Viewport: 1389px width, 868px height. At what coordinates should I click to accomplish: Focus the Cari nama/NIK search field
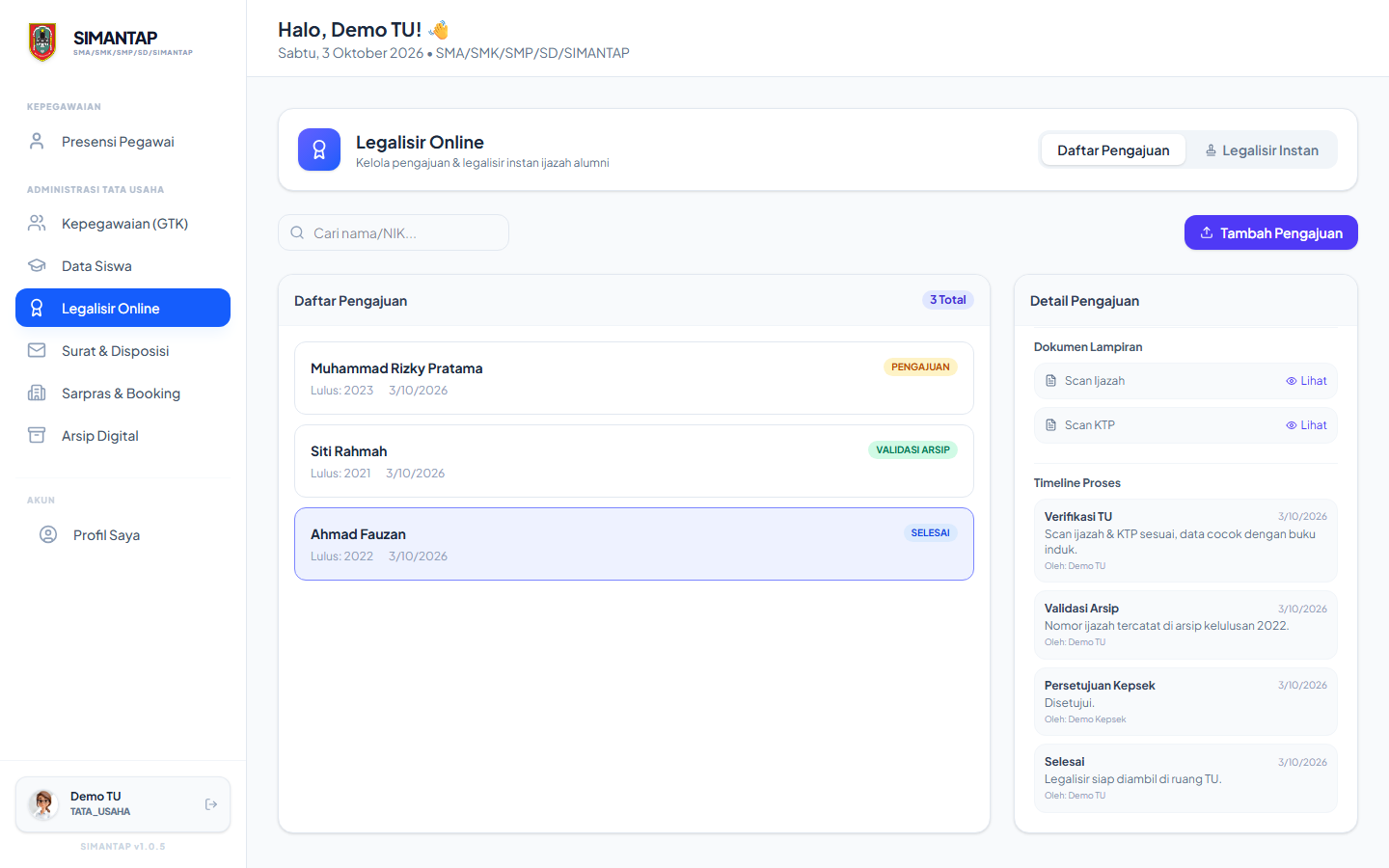pos(394,232)
